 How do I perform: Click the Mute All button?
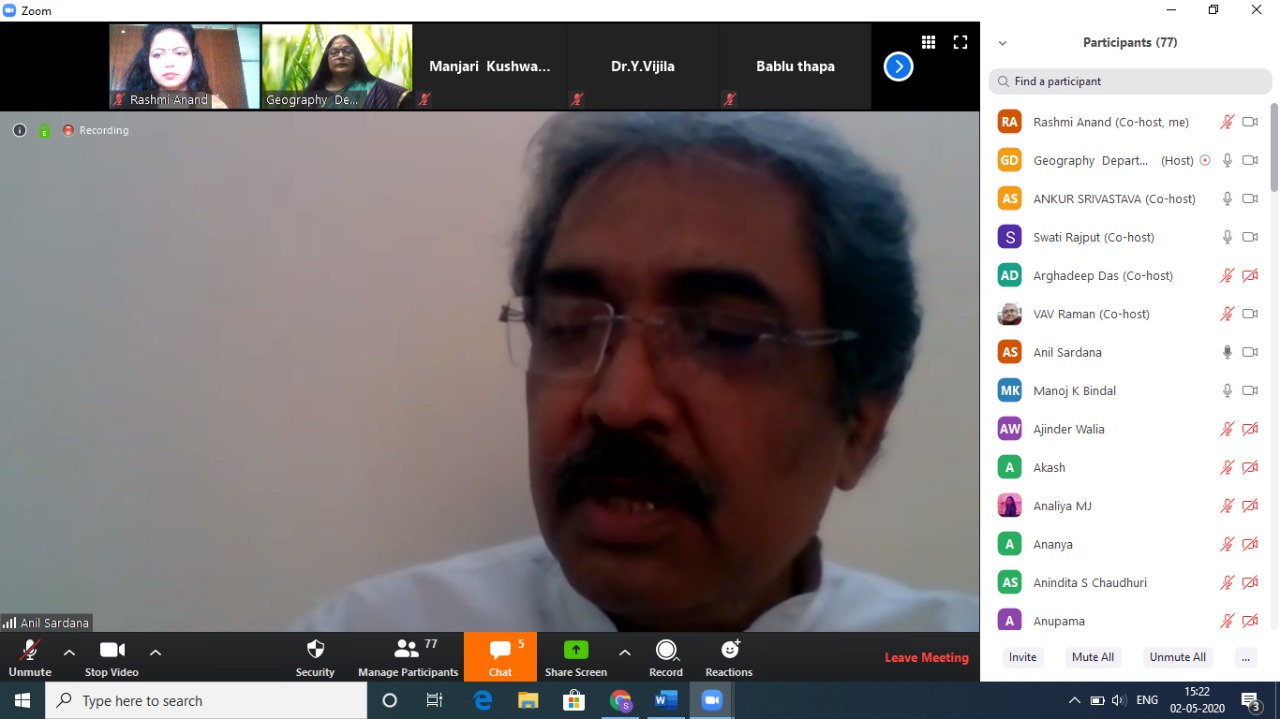tap(1092, 657)
